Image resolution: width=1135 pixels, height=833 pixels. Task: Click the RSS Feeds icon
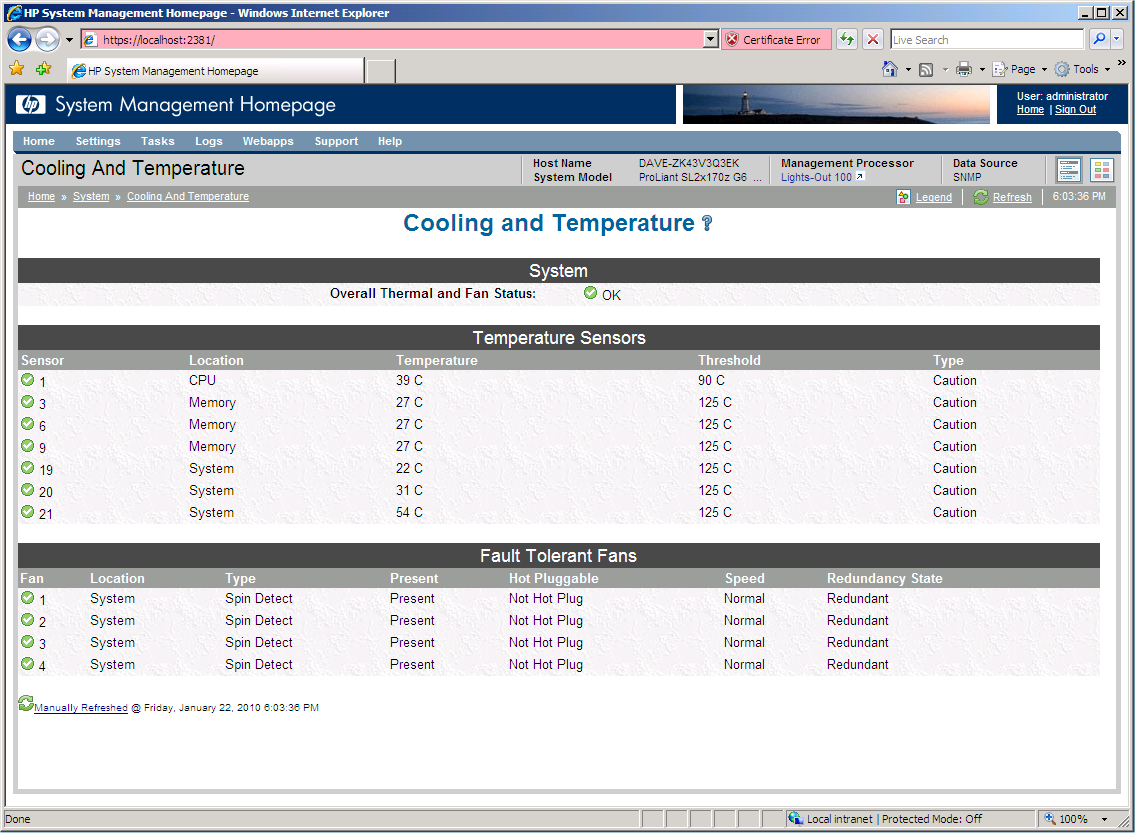(x=926, y=69)
